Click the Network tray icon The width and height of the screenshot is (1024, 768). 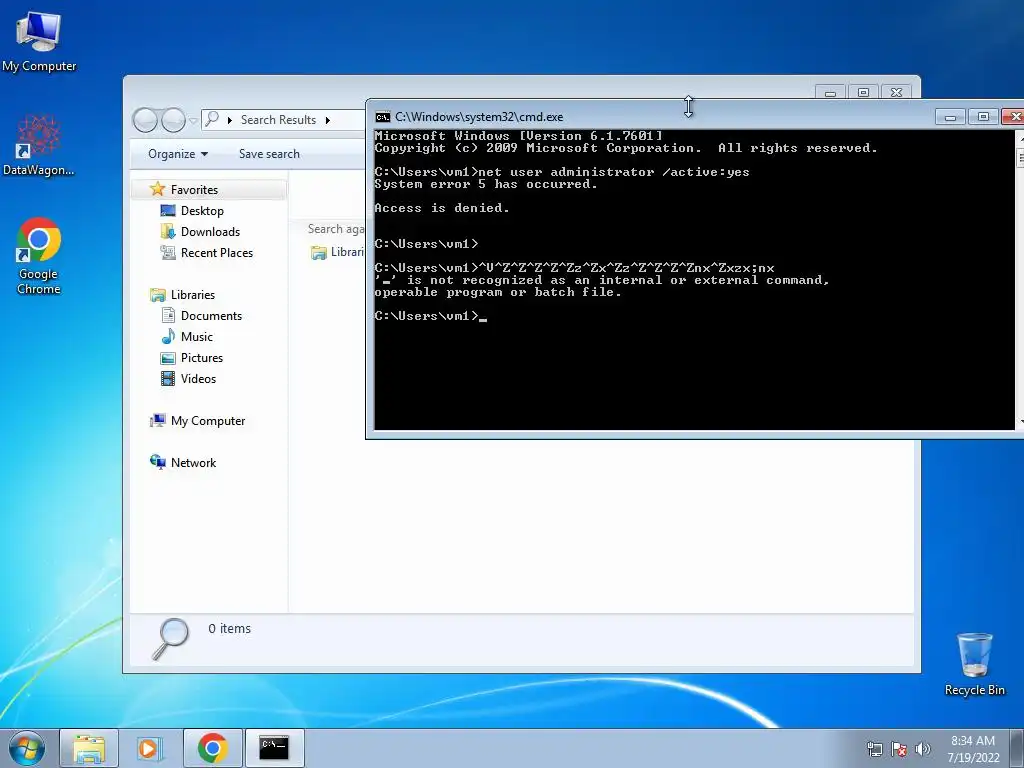click(874, 749)
